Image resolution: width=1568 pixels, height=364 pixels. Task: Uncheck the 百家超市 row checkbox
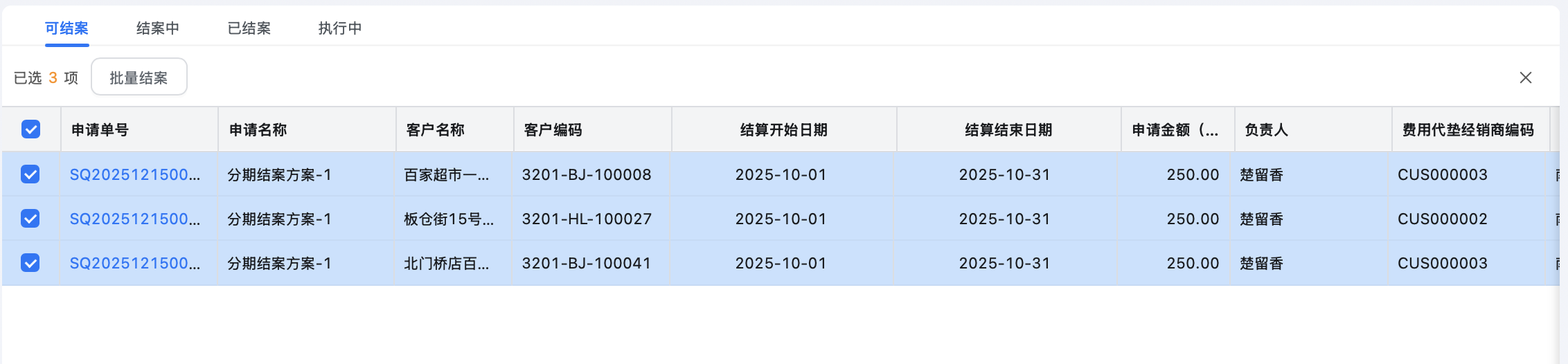point(30,174)
